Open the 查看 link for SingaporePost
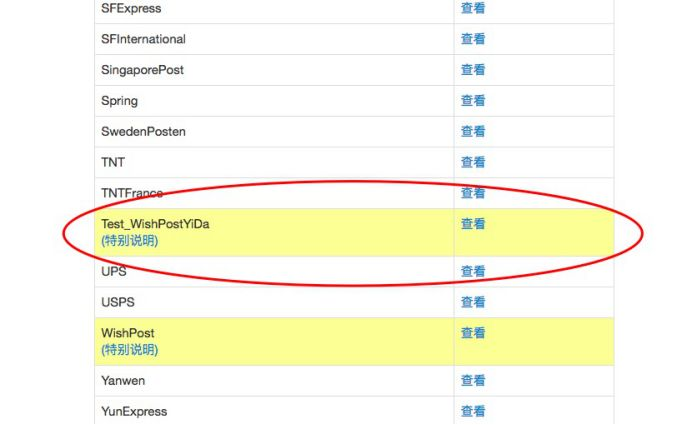692x425 pixels. click(473, 70)
